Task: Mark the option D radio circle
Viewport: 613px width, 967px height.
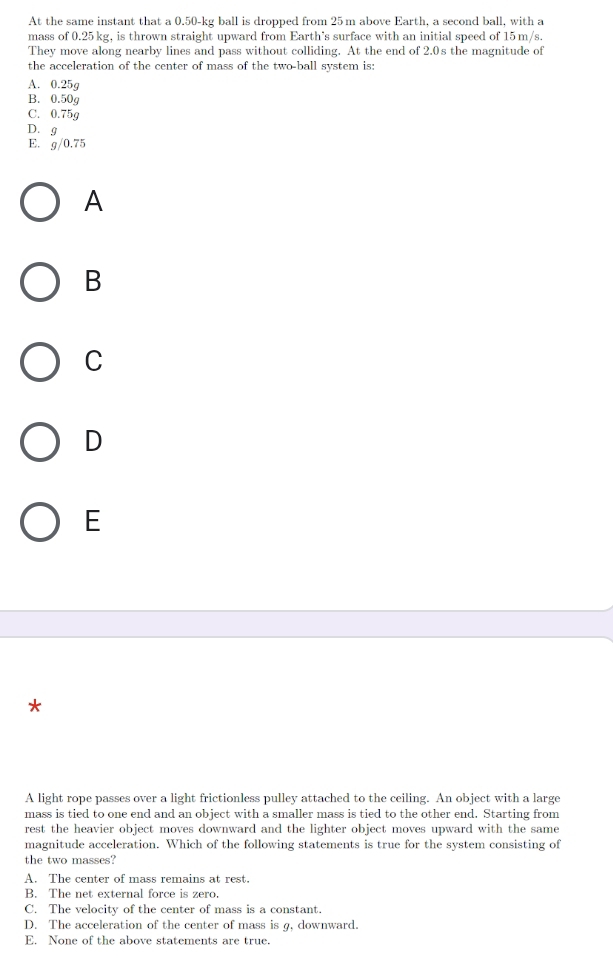Action: (x=40, y=442)
